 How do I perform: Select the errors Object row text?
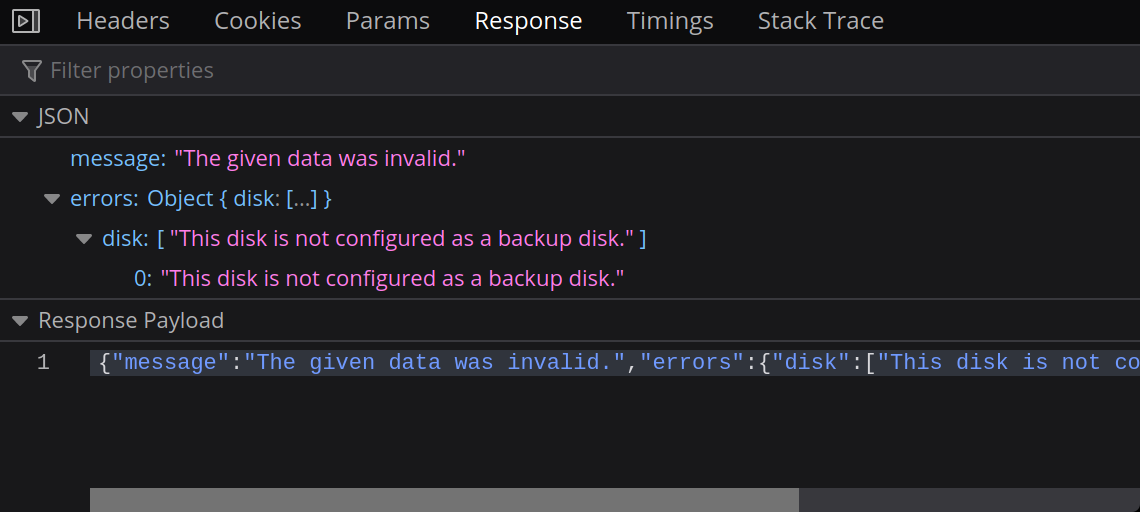200,199
